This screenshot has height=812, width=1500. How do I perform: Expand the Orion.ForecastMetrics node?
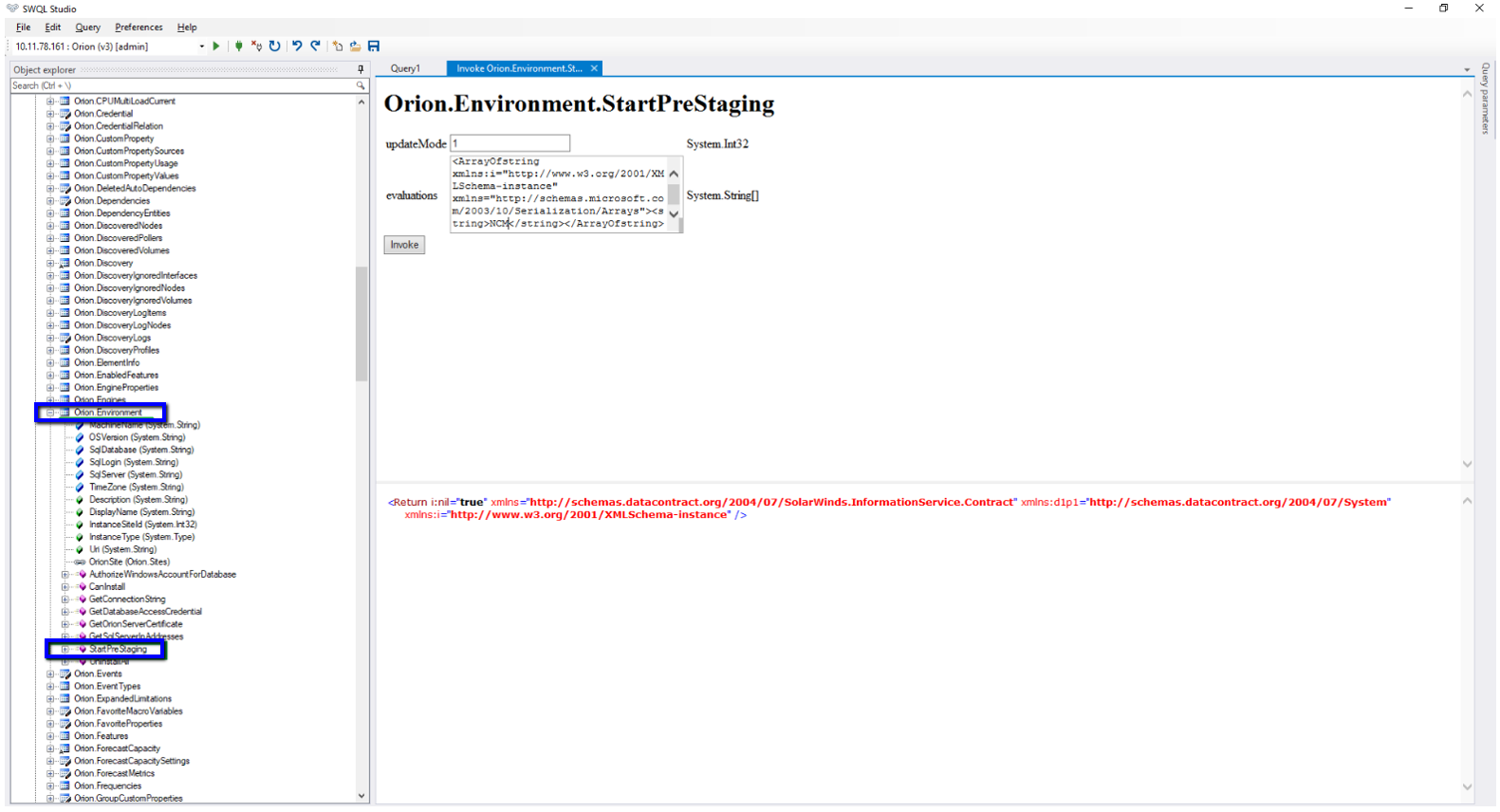pos(50,774)
